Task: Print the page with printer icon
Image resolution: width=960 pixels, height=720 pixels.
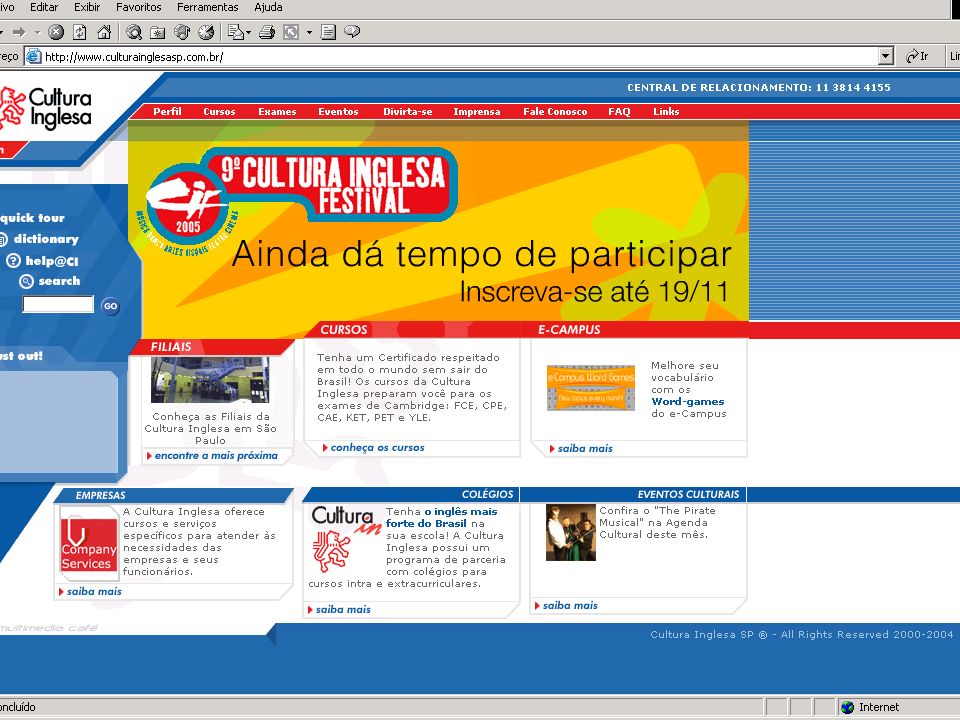Action: pyautogui.click(x=266, y=32)
